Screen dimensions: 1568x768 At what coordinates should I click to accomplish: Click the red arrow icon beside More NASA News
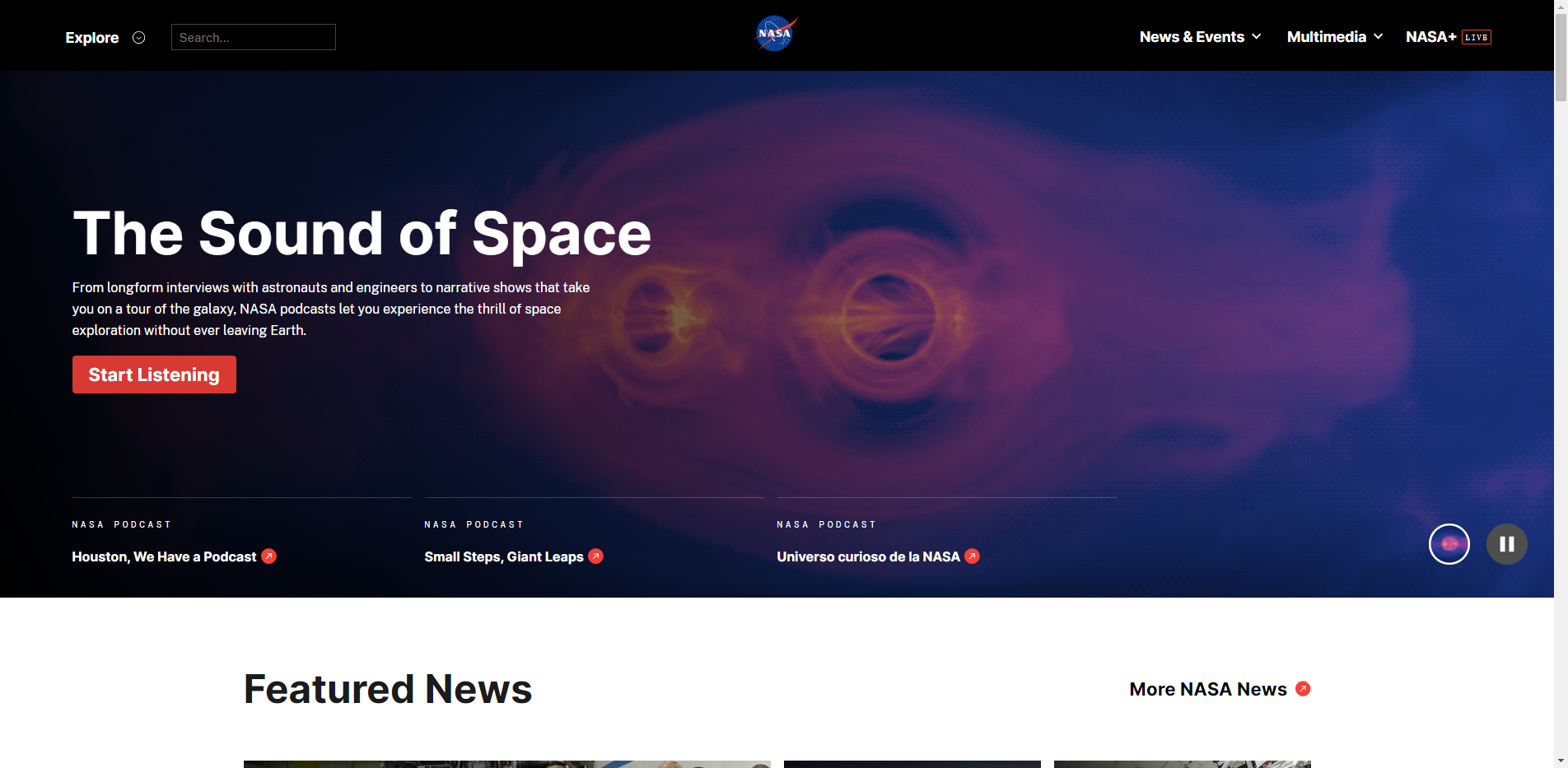1303,689
